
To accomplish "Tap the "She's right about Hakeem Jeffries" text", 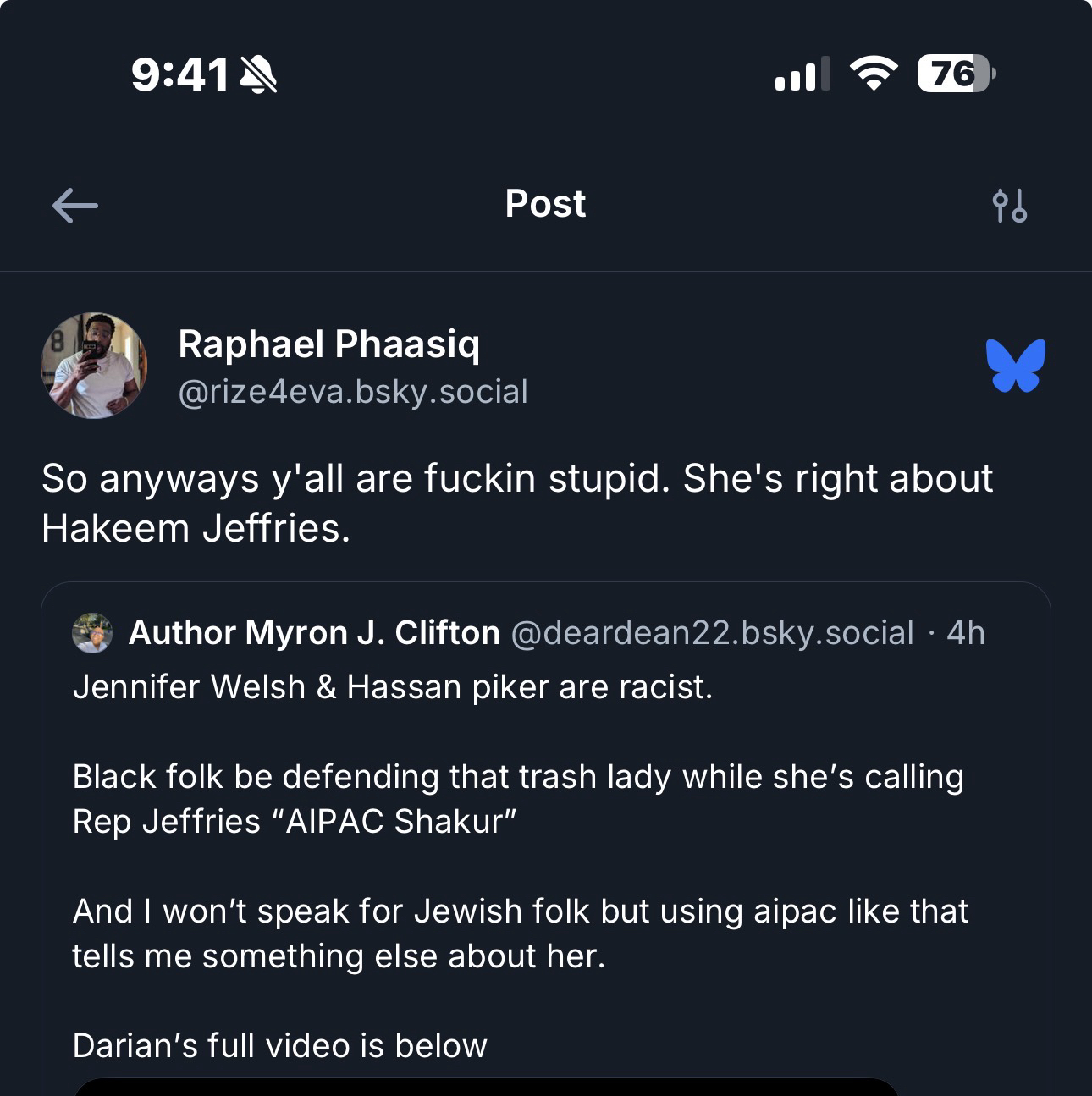I will [516, 503].
